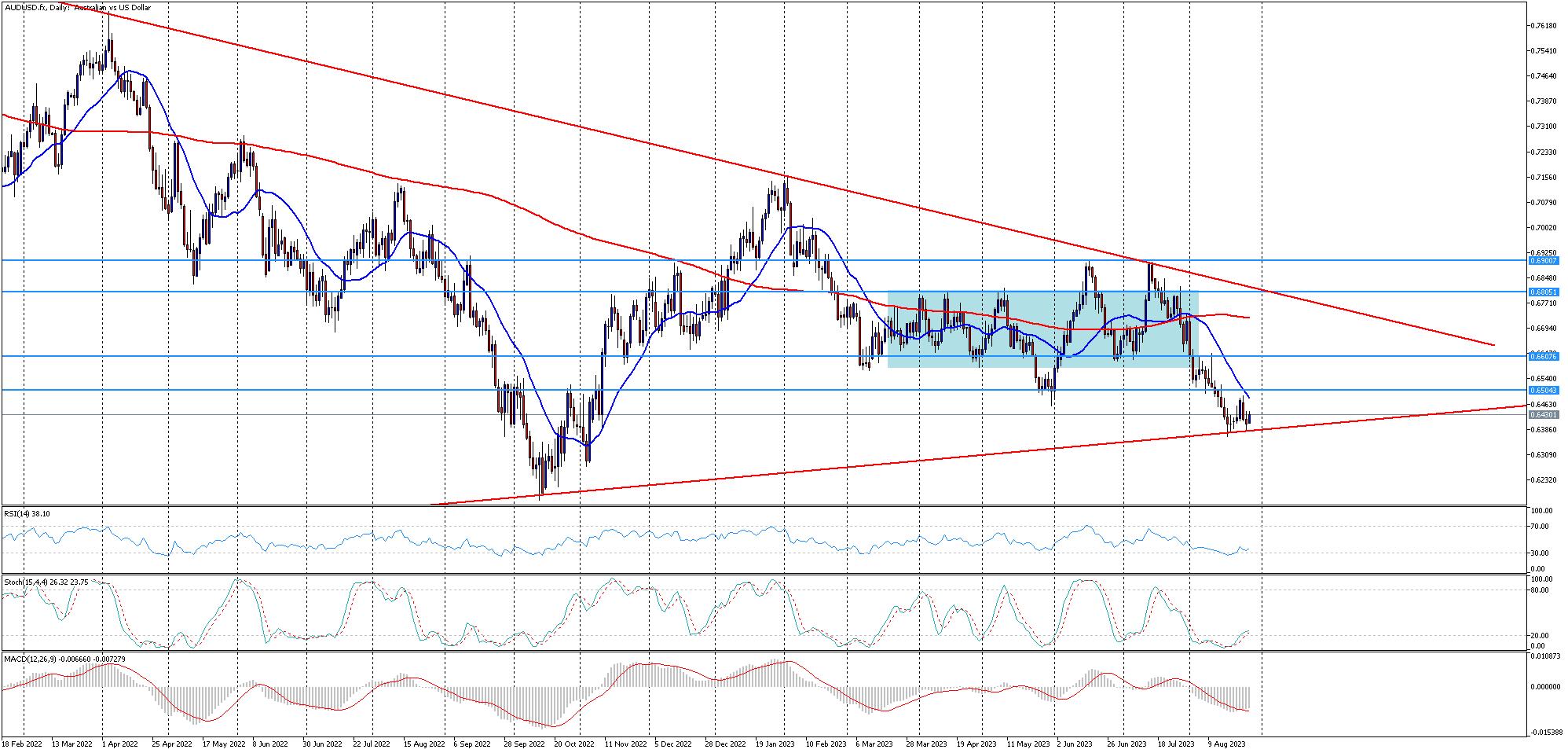
Task: Click the 15 Aug 2022 date label
Action: tap(424, 744)
